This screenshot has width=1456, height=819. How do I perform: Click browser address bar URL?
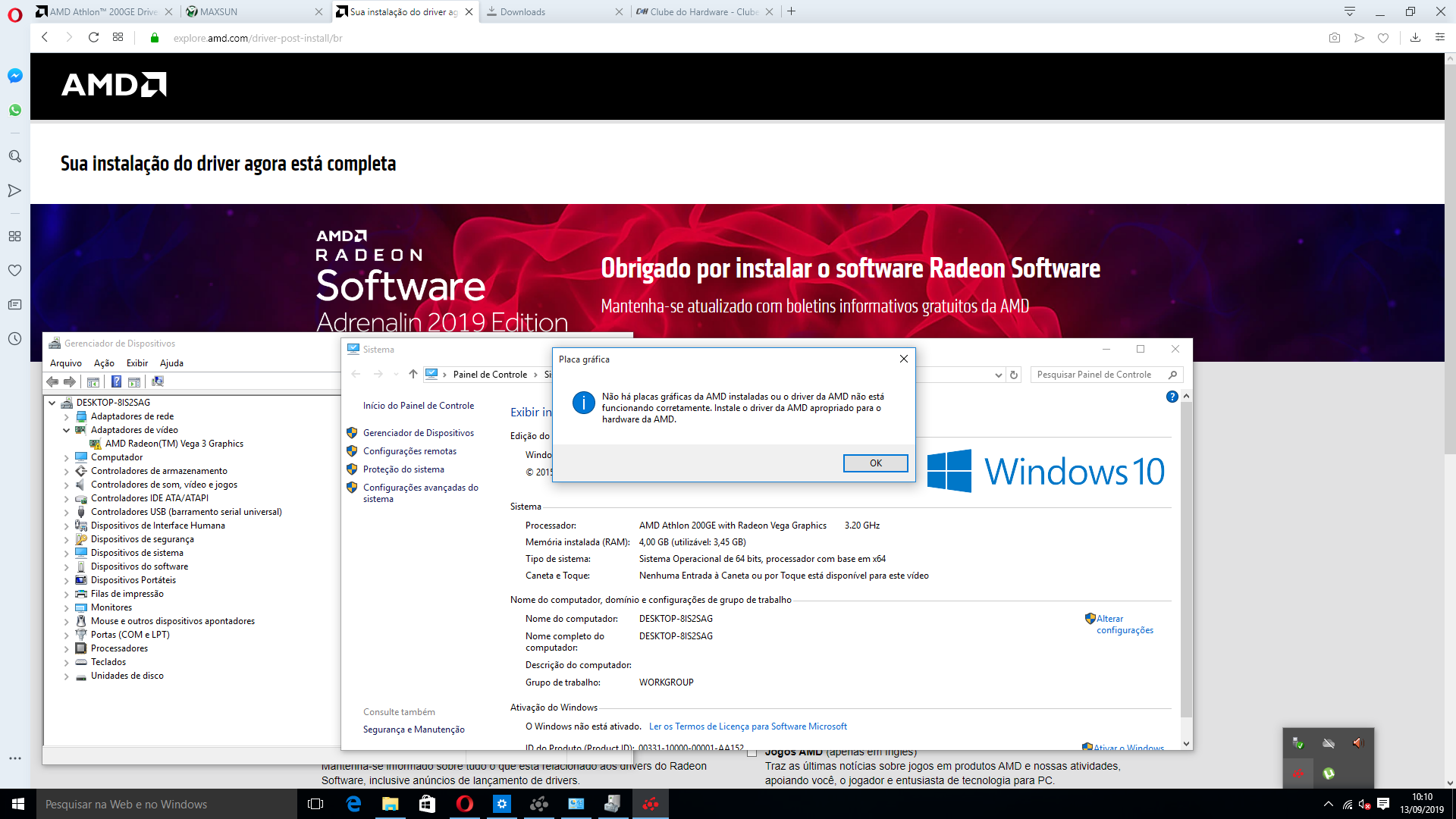tap(258, 38)
